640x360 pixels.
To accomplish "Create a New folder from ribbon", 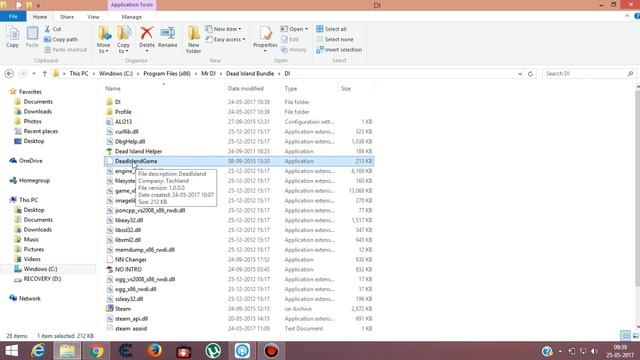I will coord(193,40).
